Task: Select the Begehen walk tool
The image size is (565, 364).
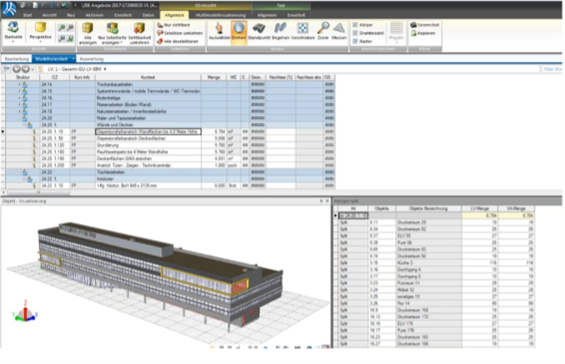Action: click(280, 31)
